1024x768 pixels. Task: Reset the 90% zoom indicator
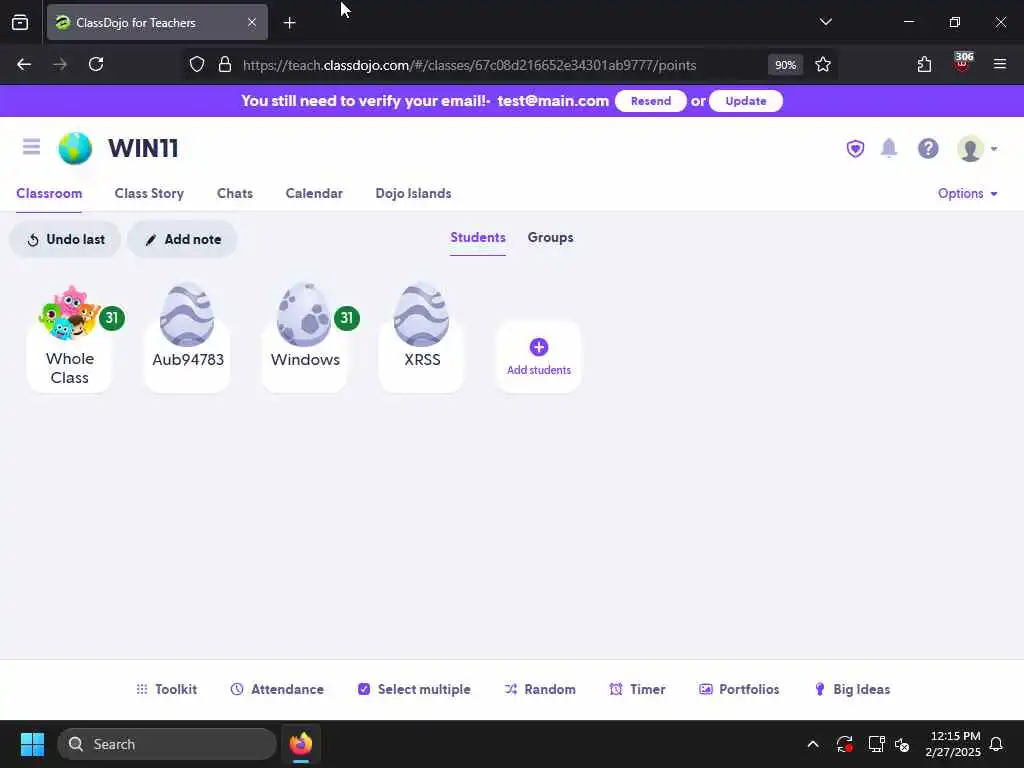(x=785, y=65)
